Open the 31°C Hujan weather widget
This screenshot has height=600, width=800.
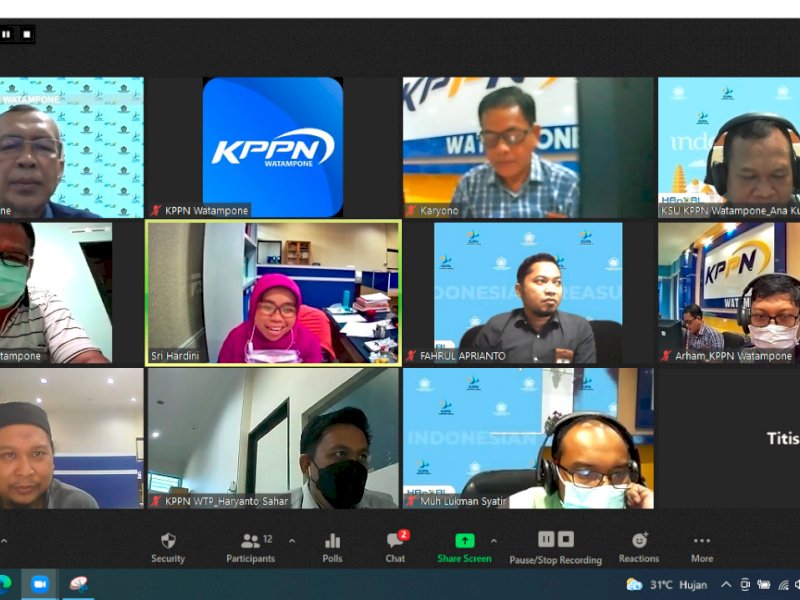pyautogui.click(x=667, y=585)
